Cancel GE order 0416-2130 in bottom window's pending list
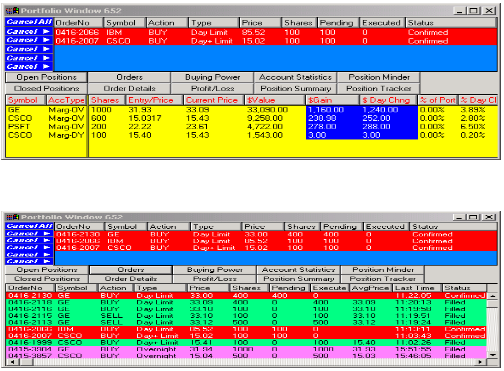This screenshot has width=504, height=371. click(x=30, y=233)
